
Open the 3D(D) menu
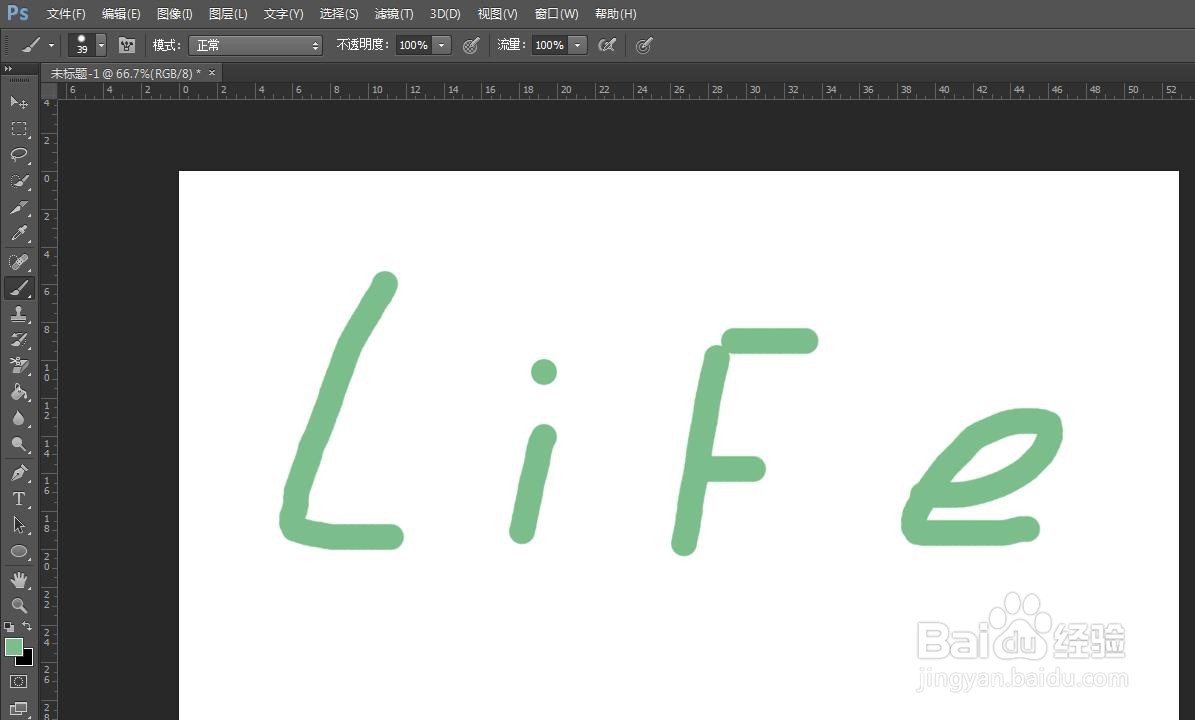pos(445,14)
